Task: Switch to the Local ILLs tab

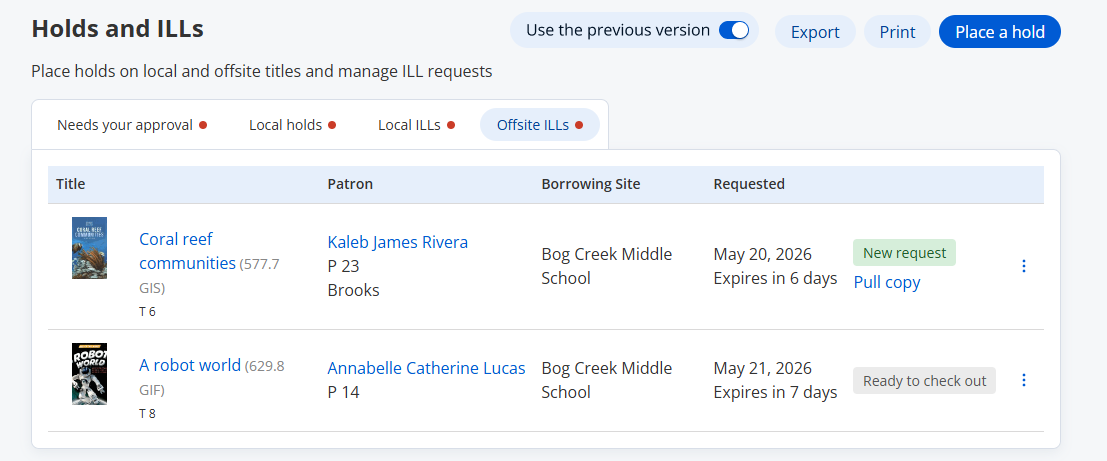Action: (417, 125)
